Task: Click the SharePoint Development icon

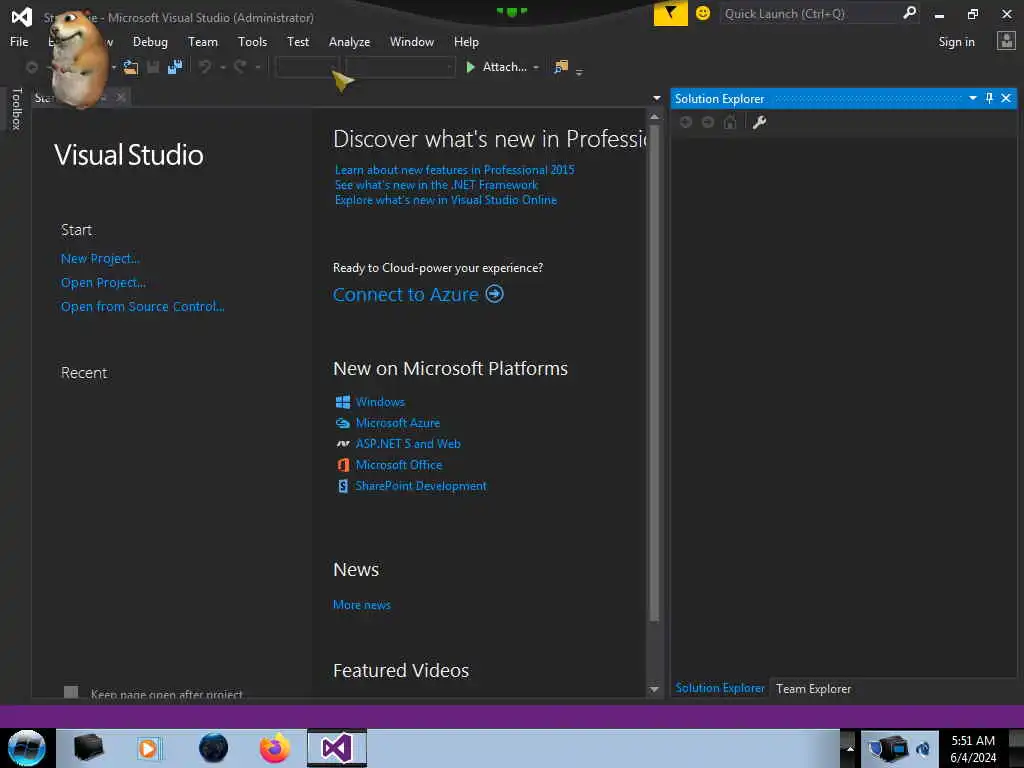Action: pyautogui.click(x=343, y=486)
